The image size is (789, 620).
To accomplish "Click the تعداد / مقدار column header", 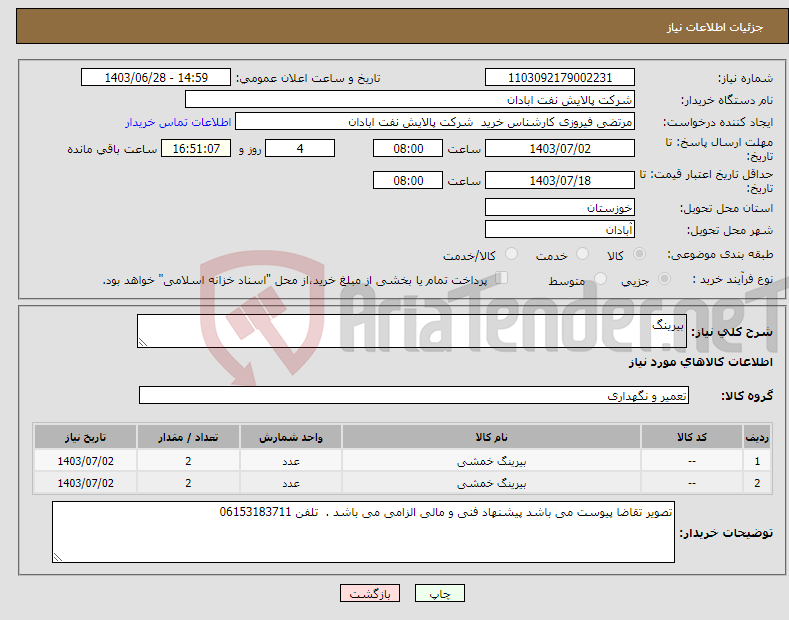I will click(x=188, y=437).
